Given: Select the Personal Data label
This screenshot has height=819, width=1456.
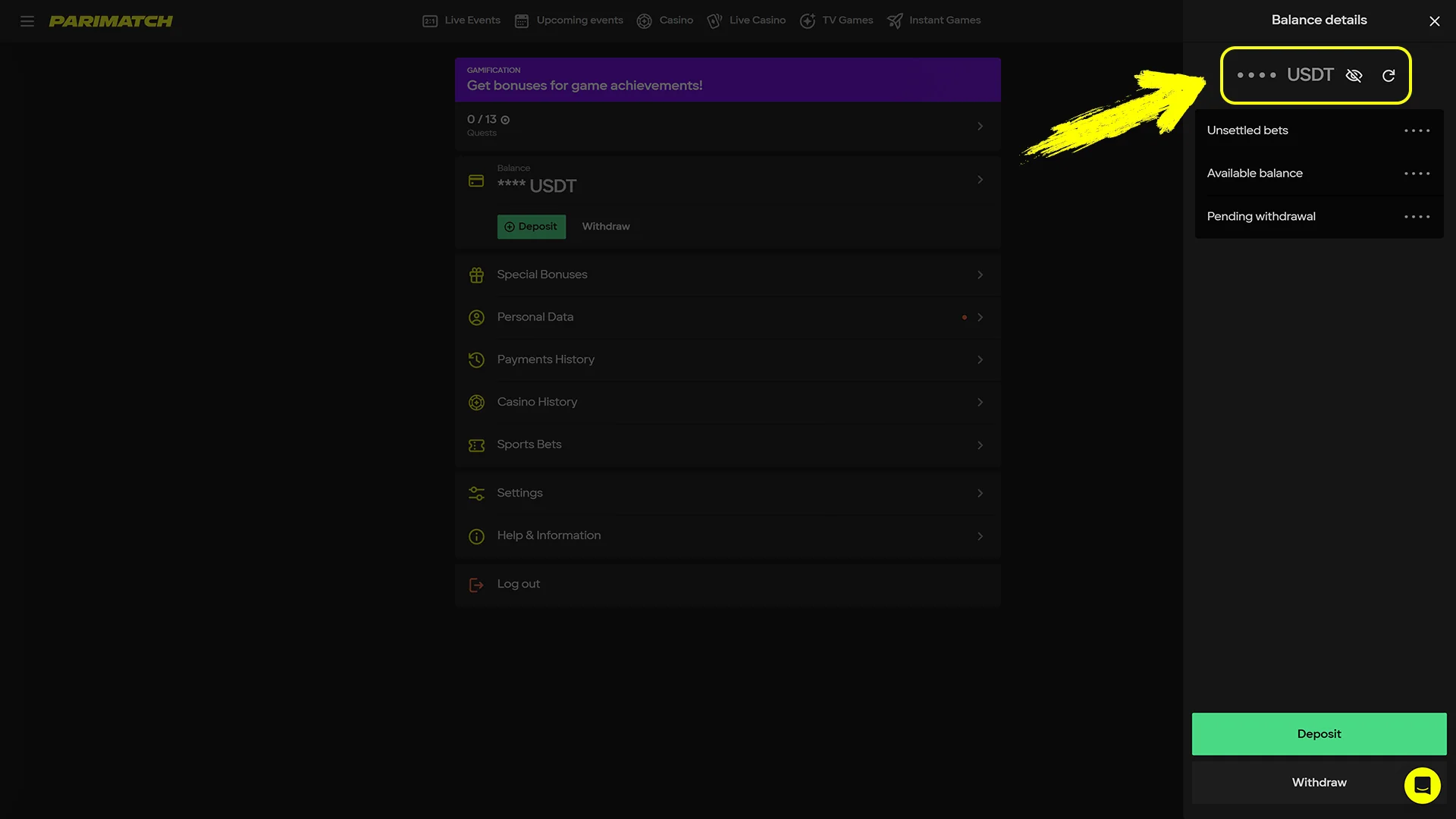Looking at the screenshot, I should 535,317.
